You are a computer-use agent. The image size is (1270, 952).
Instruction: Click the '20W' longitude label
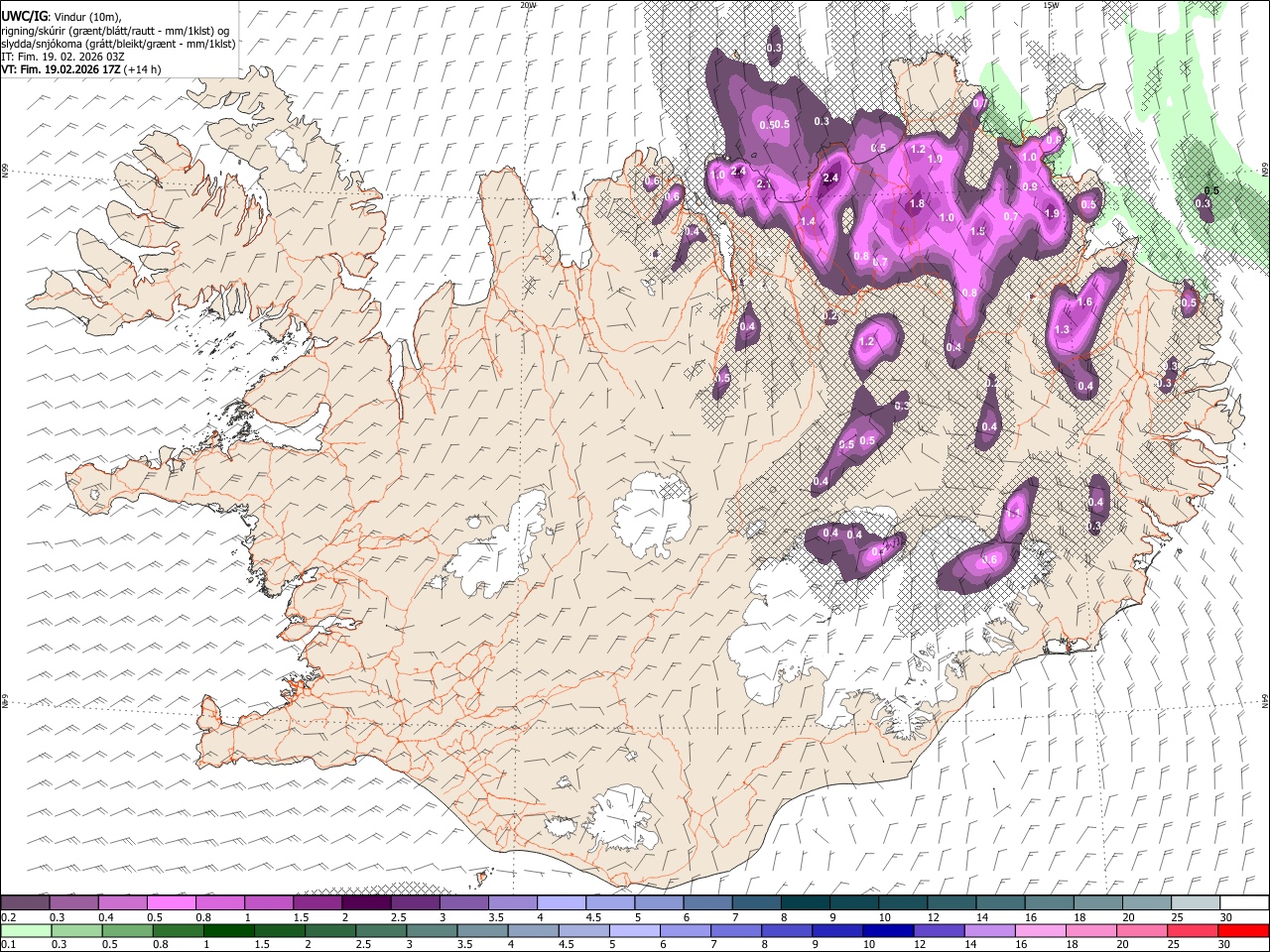pos(528,5)
